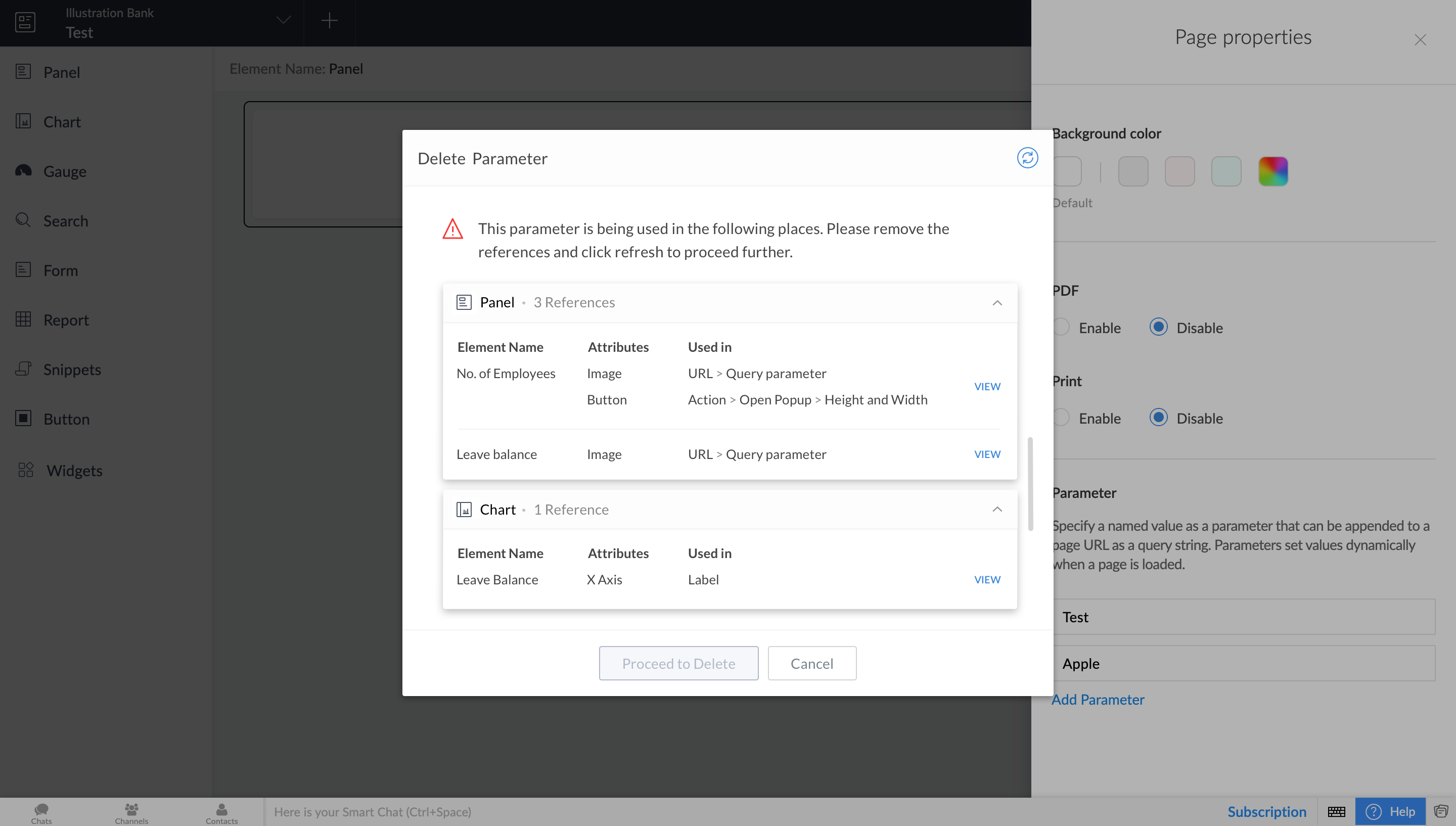Open Channels icon in bottom bar
The image size is (1456, 826).
(131, 809)
